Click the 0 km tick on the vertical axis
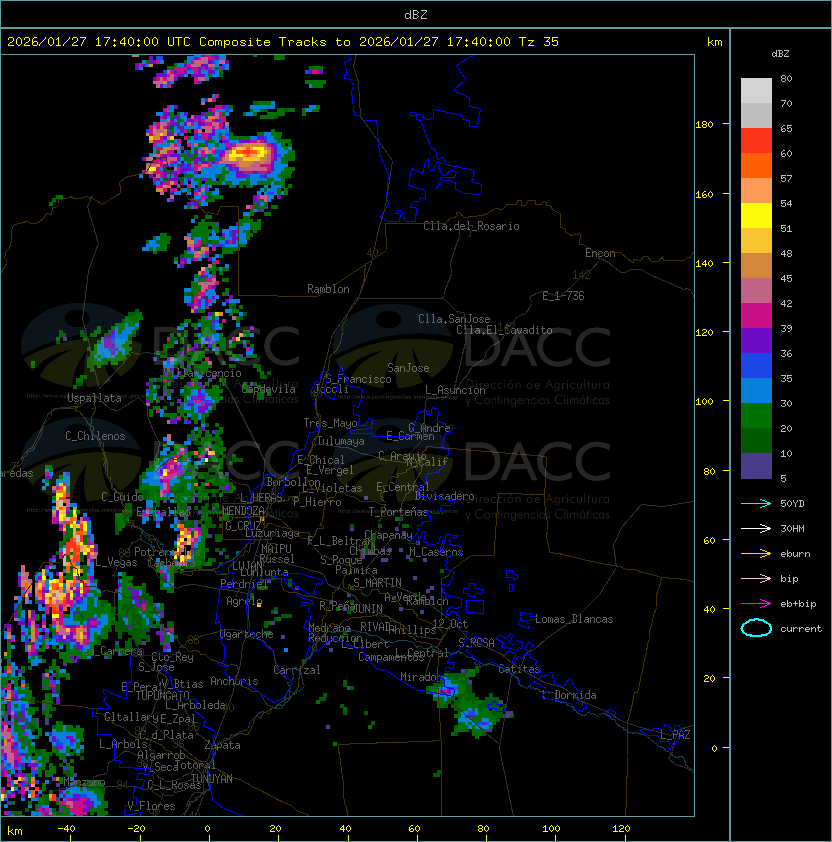Image resolution: width=832 pixels, height=842 pixels. [714, 748]
